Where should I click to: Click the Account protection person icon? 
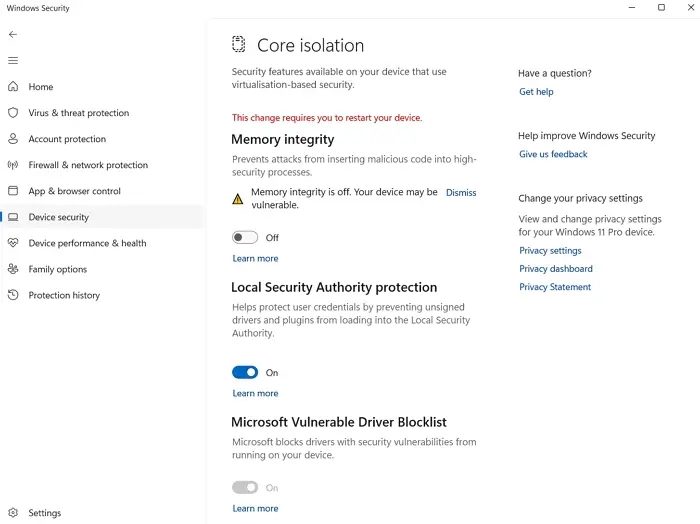[13, 139]
